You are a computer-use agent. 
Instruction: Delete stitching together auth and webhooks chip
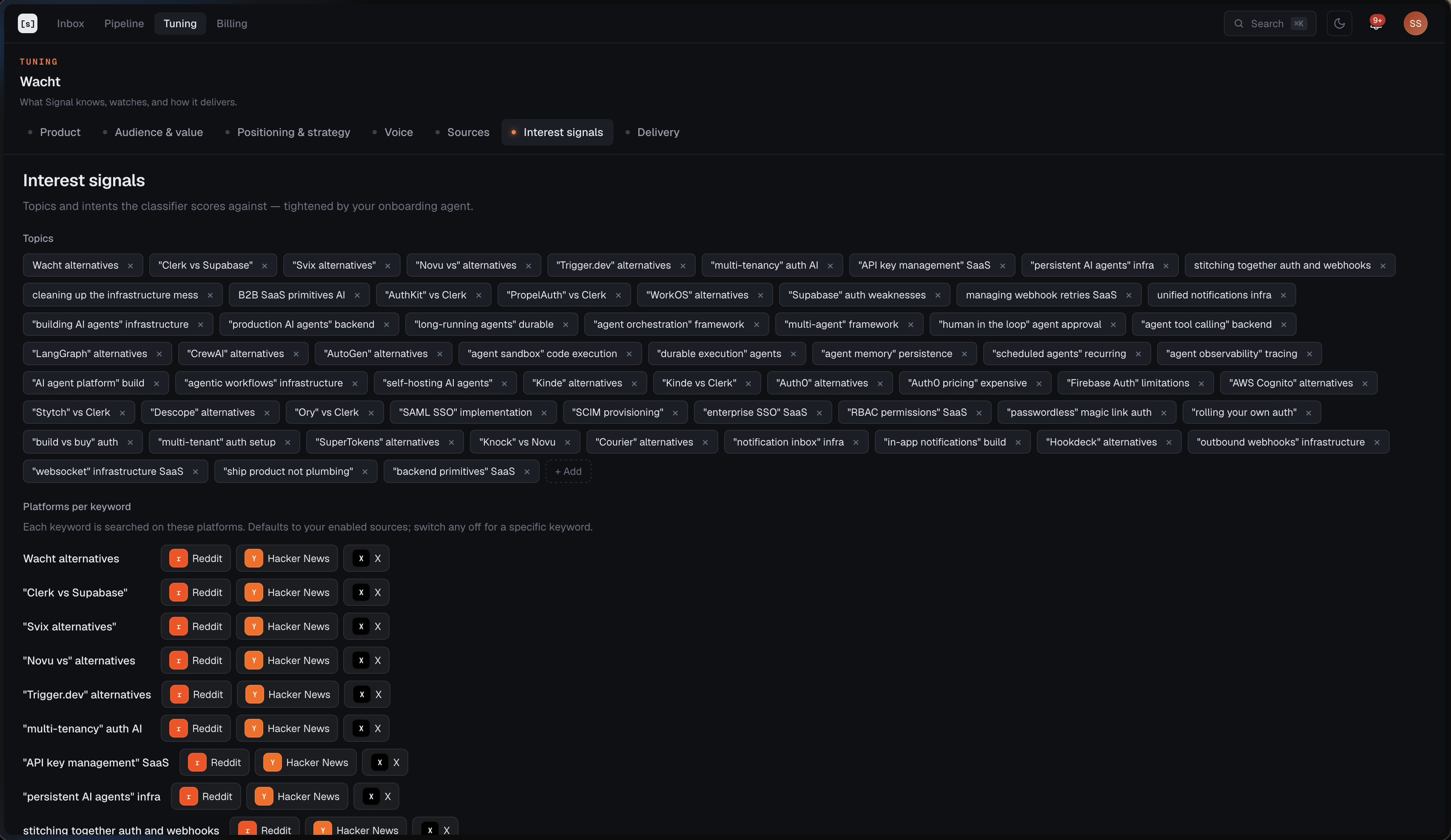1383,266
